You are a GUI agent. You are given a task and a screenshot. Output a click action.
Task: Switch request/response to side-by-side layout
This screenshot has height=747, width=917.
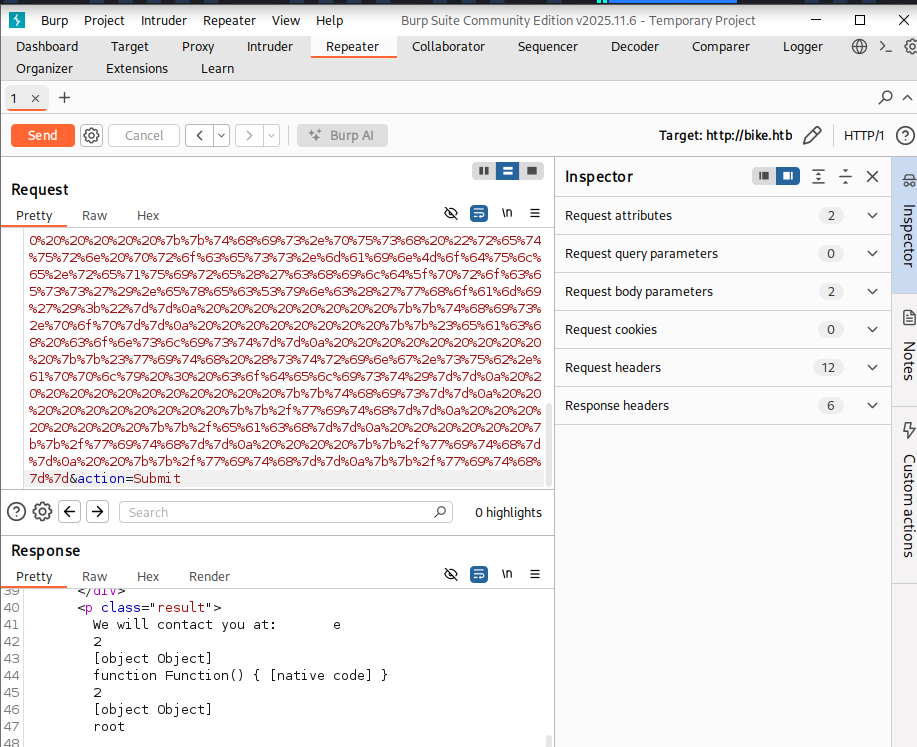484,171
